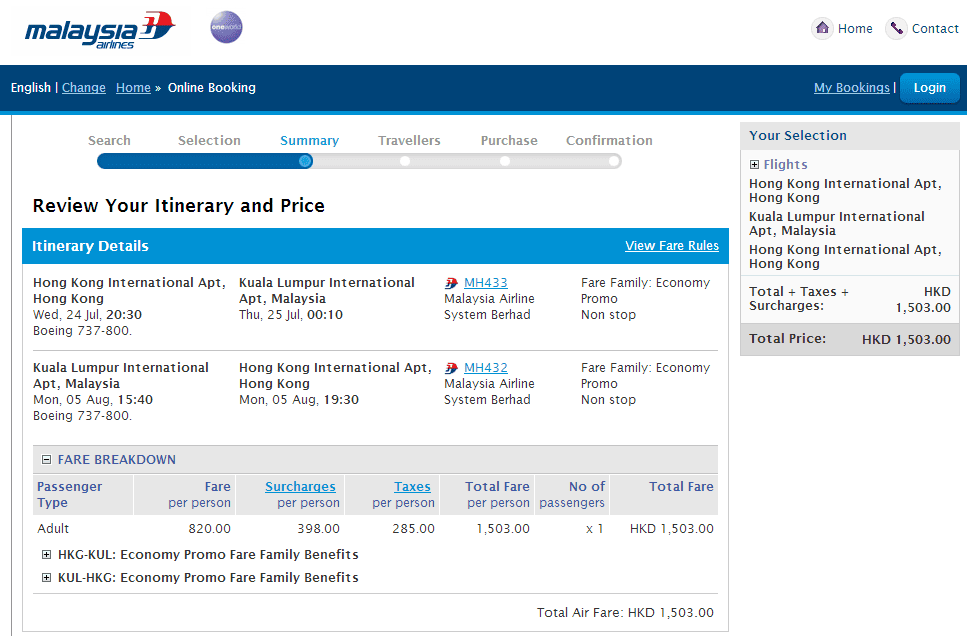Image resolution: width=967 pixels, height=636 pixels.
Task: Go to Home in the breadcrumb
Action: (x=133, y=88)
